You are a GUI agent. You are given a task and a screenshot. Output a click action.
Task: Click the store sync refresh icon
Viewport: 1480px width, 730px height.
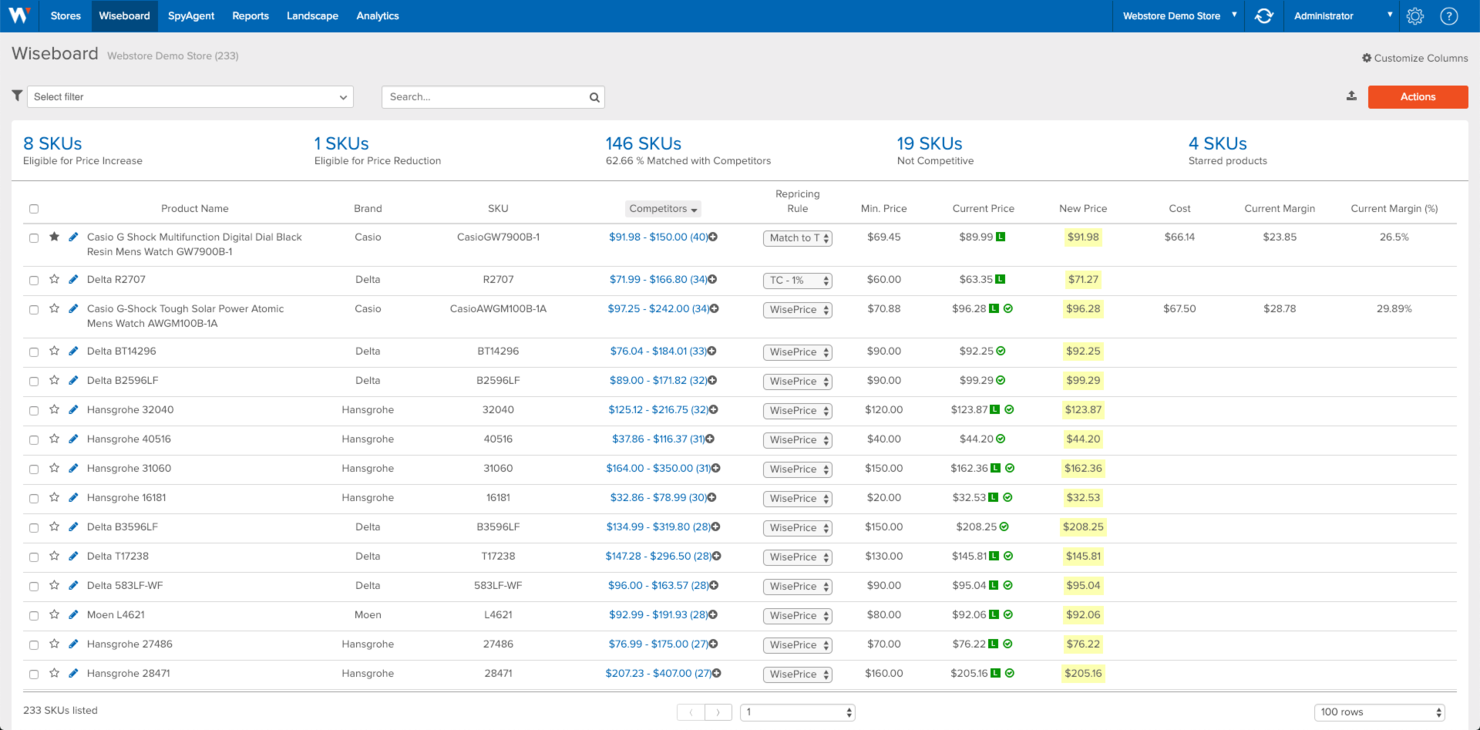coord(1264,15)
